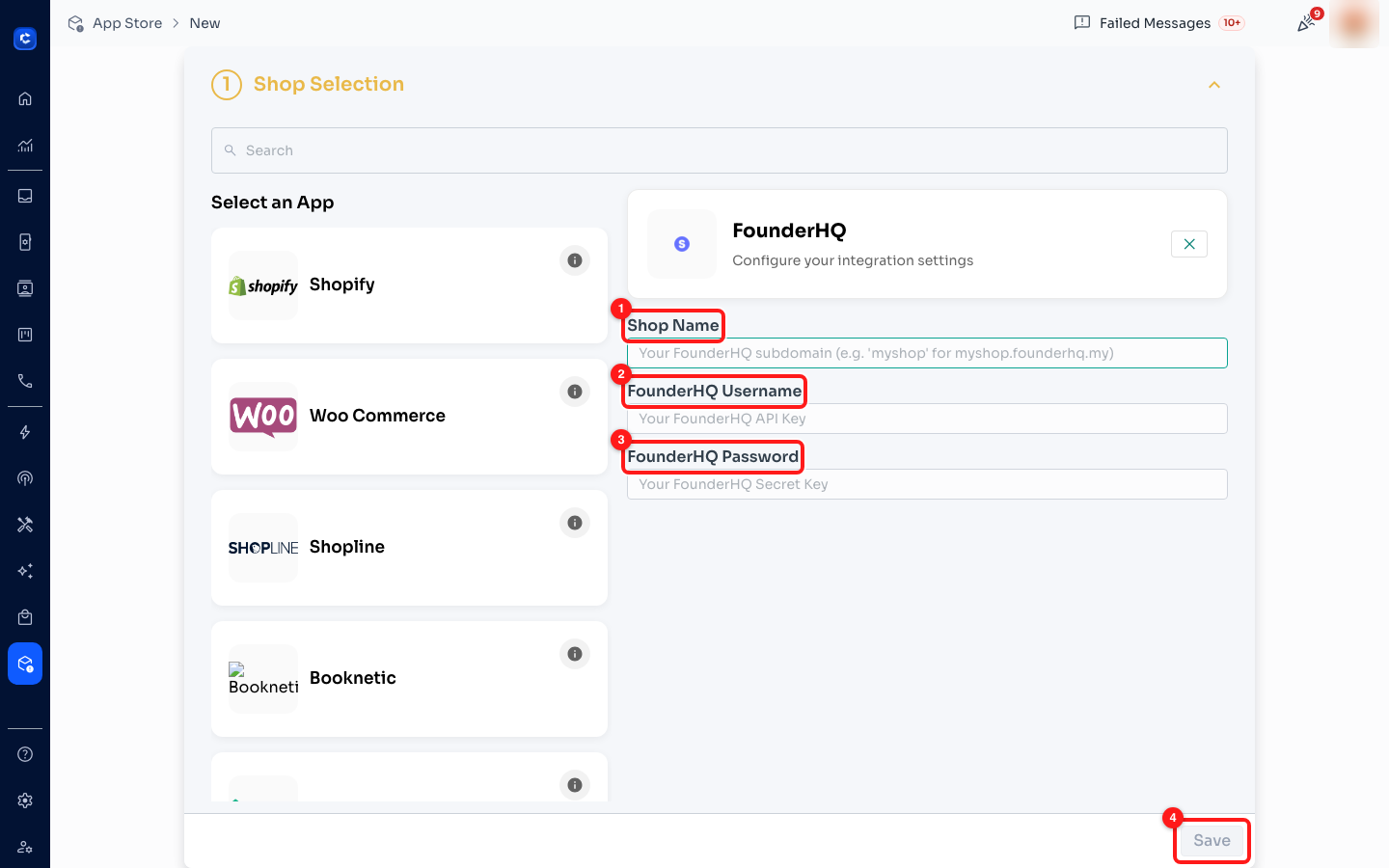Focus the Search apps field
Image resolution: width=1389 pixels, height=868 pixels.
[720, 150]
